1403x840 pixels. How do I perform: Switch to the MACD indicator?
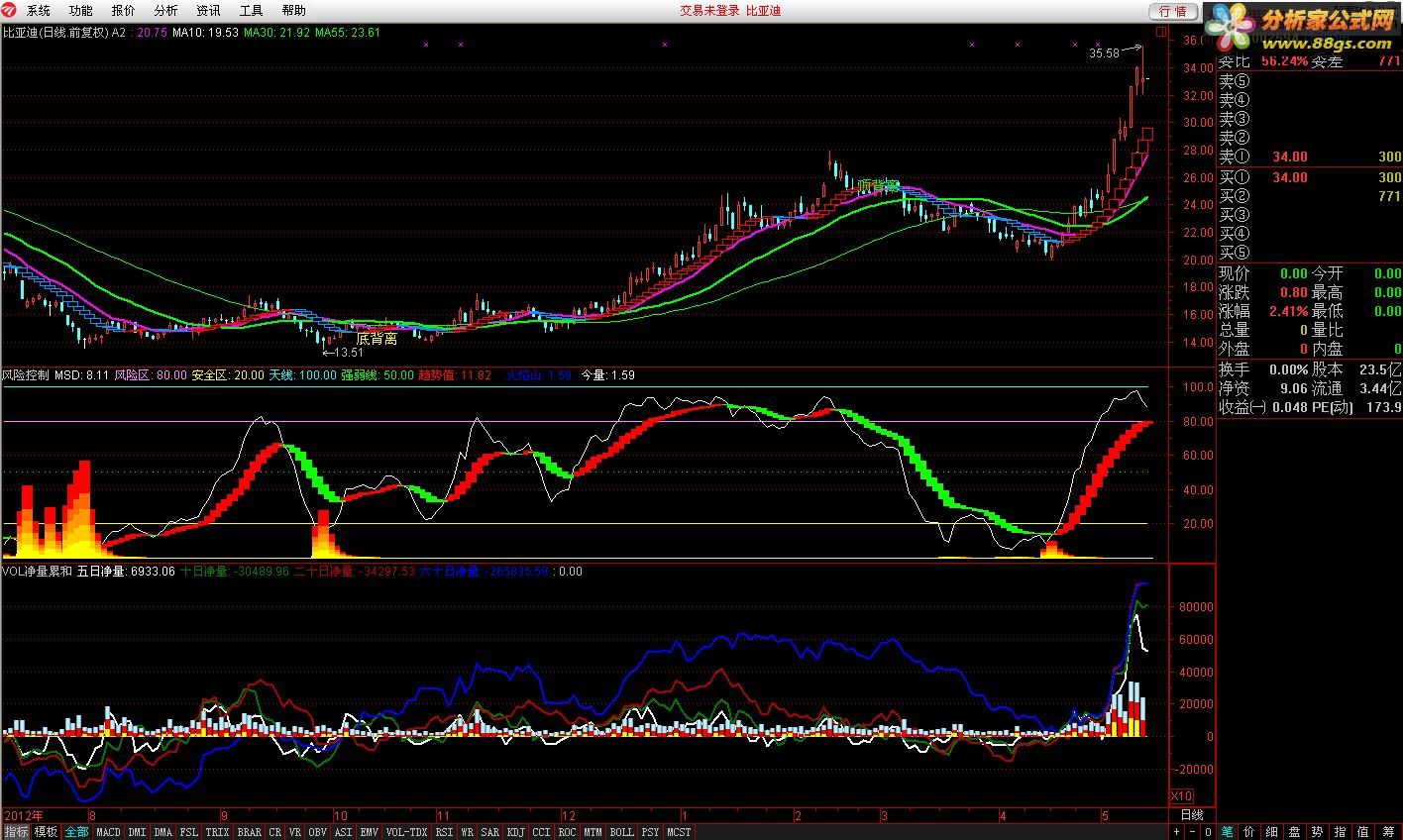point(109,832)
